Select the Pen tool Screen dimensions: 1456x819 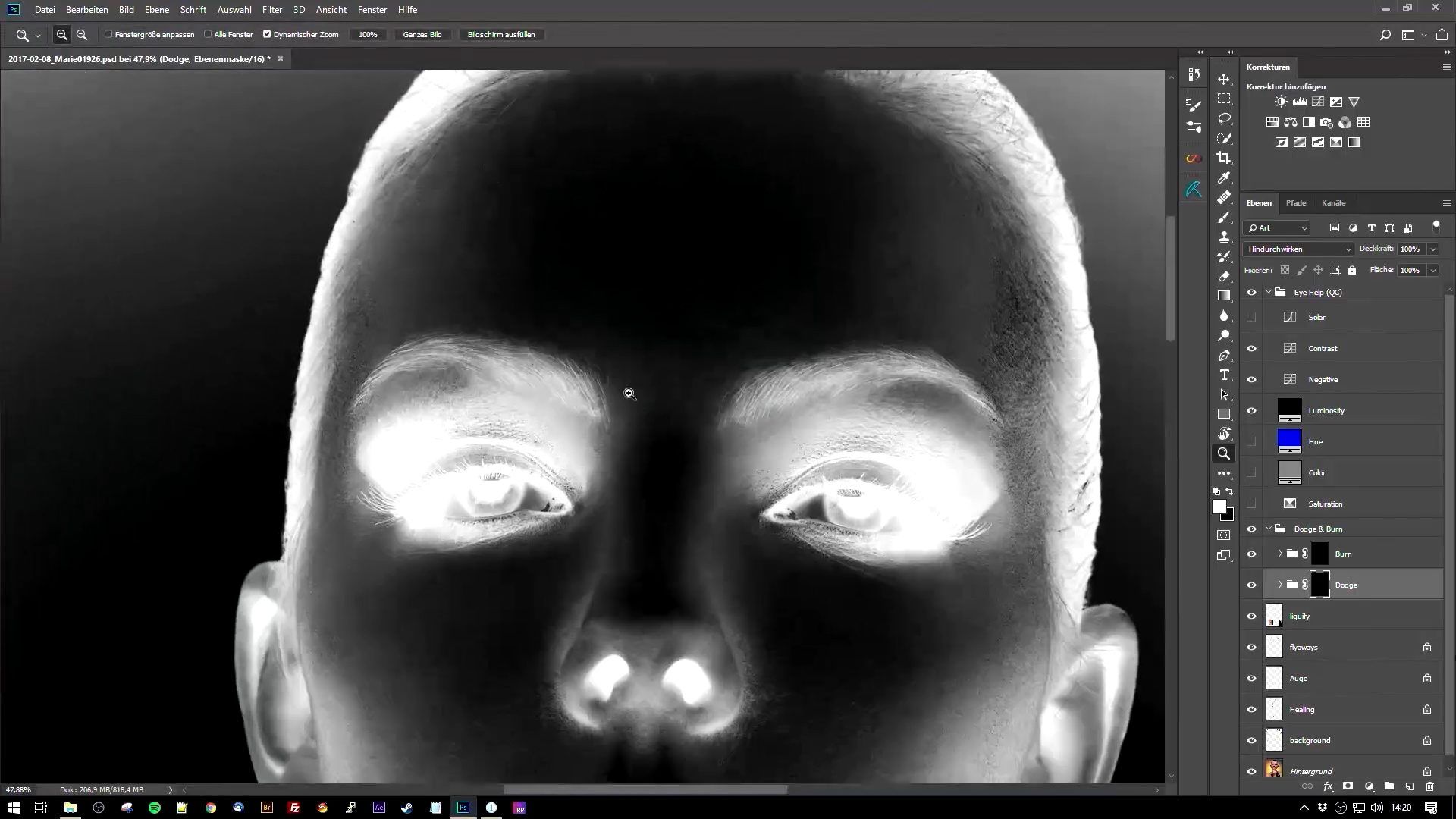1224,355
